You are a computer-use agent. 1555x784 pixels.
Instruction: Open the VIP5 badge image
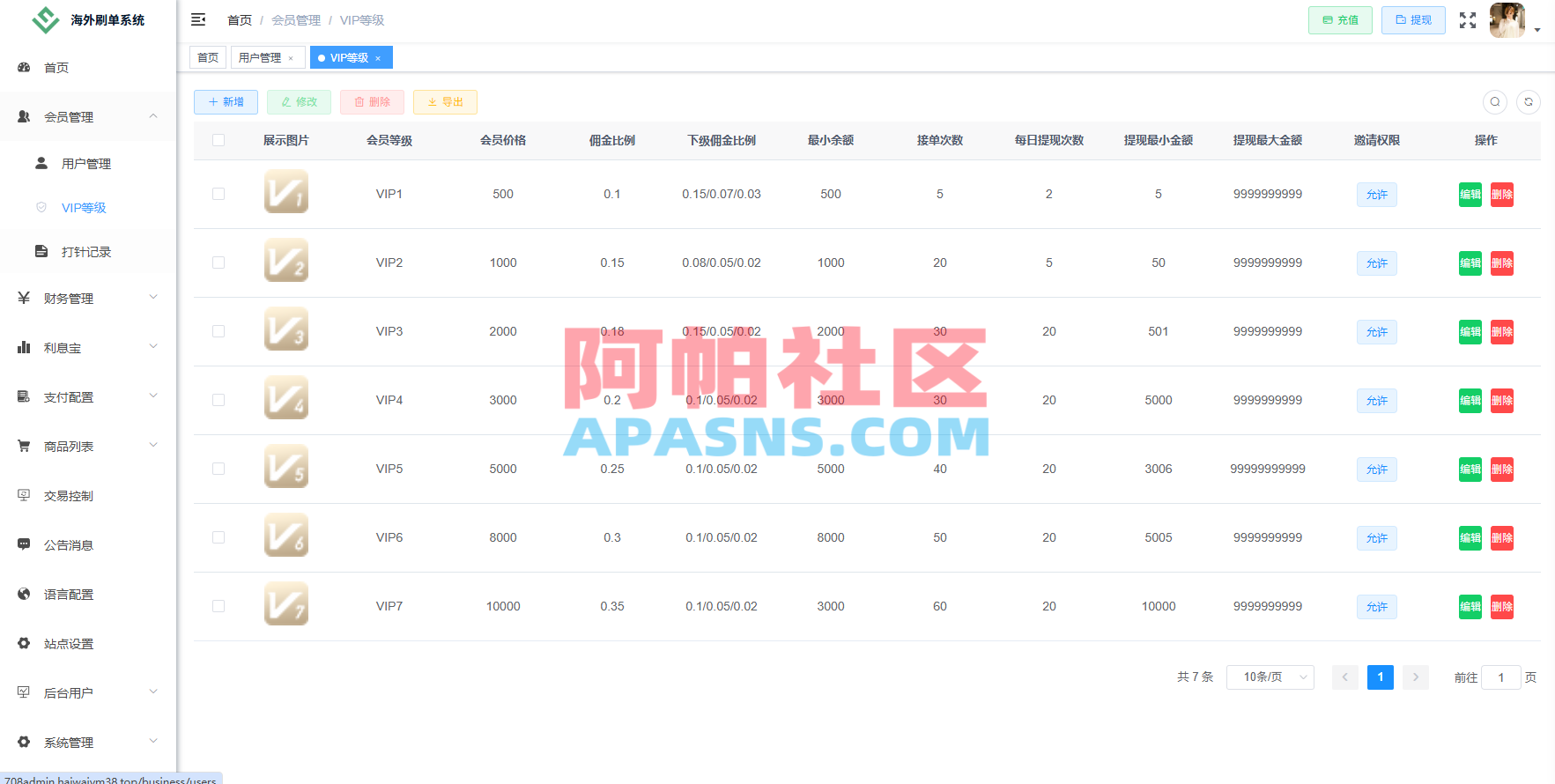pyautogui.click(x=286, y=467)
